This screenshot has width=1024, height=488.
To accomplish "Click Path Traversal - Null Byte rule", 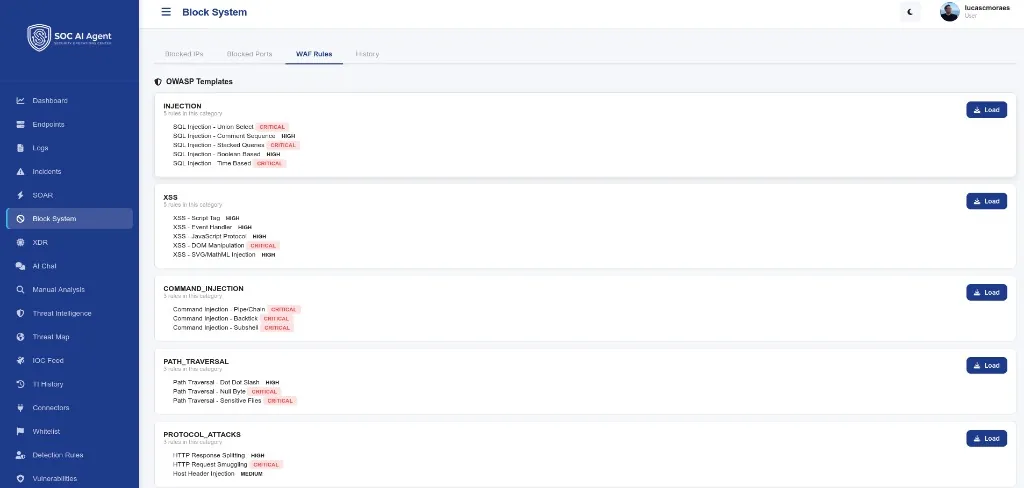I will (x=209, y=391).
